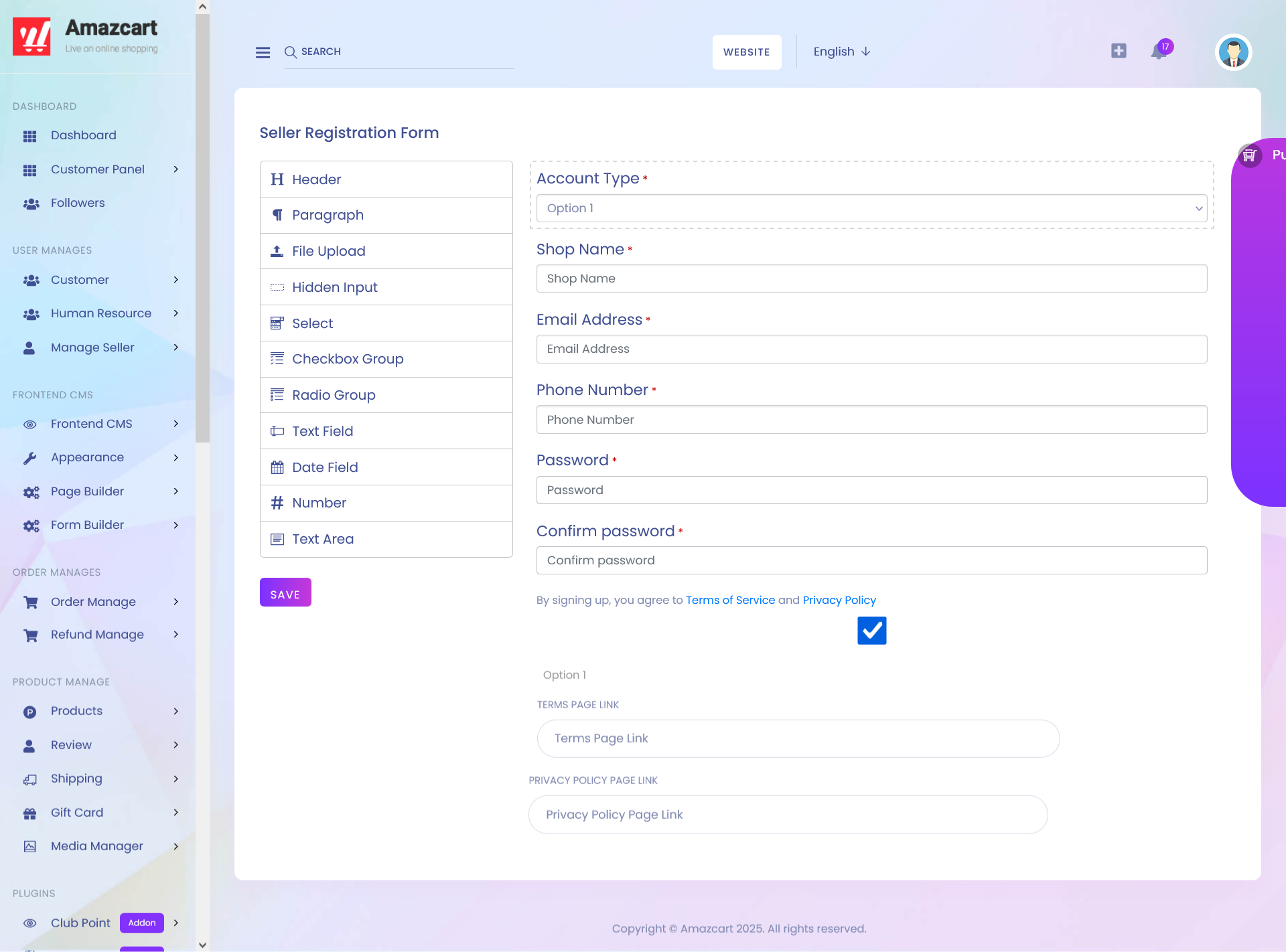This screenshot has width=1286, height=952.
Task: Expand Shipping submenu chevron
Action: pos(176,779)
